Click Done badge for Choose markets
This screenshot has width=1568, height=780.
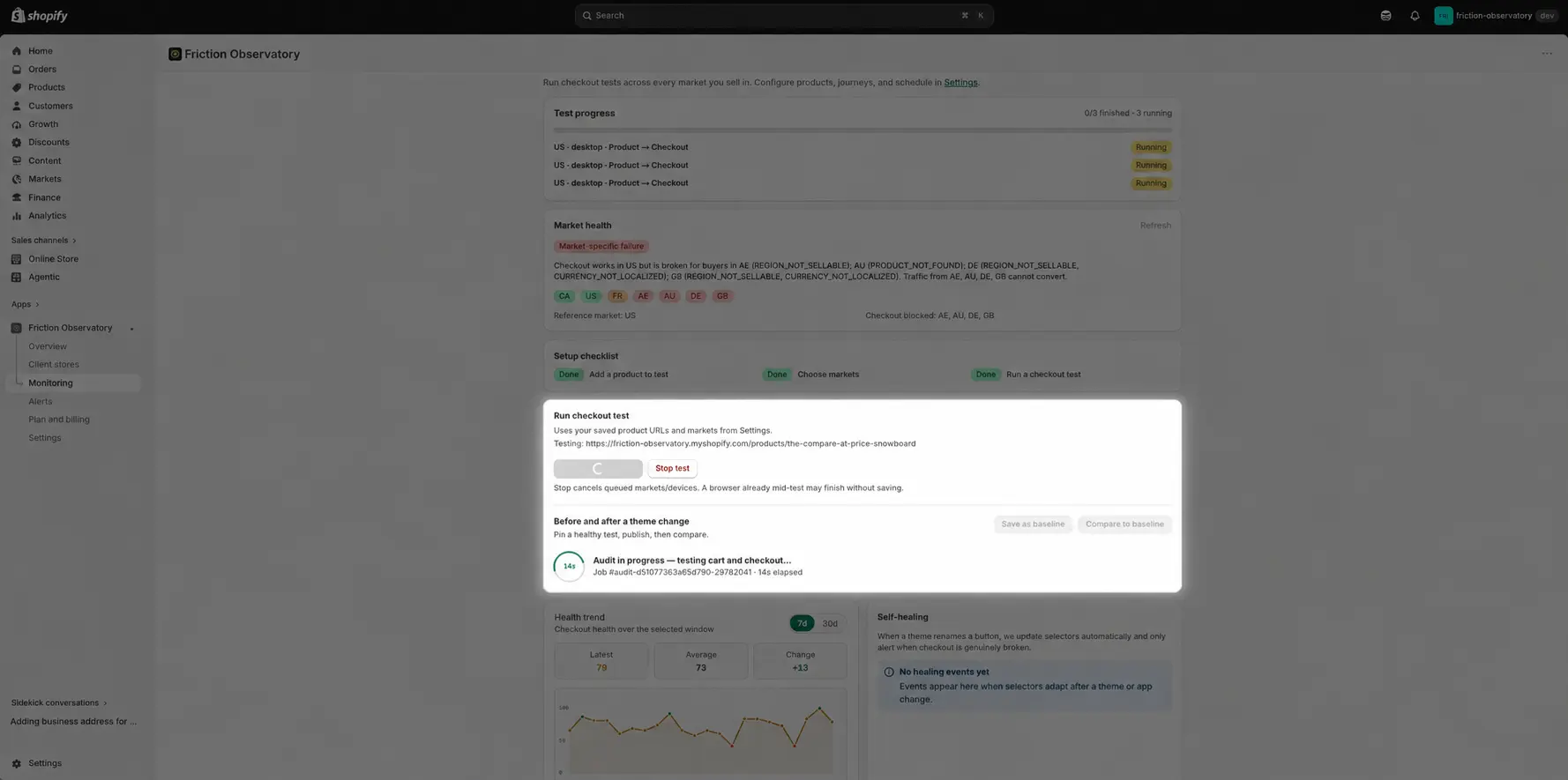(x=777, y=375)
